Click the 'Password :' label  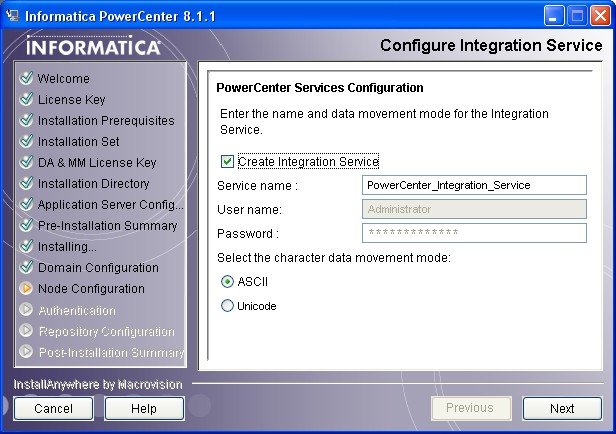coord(248,234)
